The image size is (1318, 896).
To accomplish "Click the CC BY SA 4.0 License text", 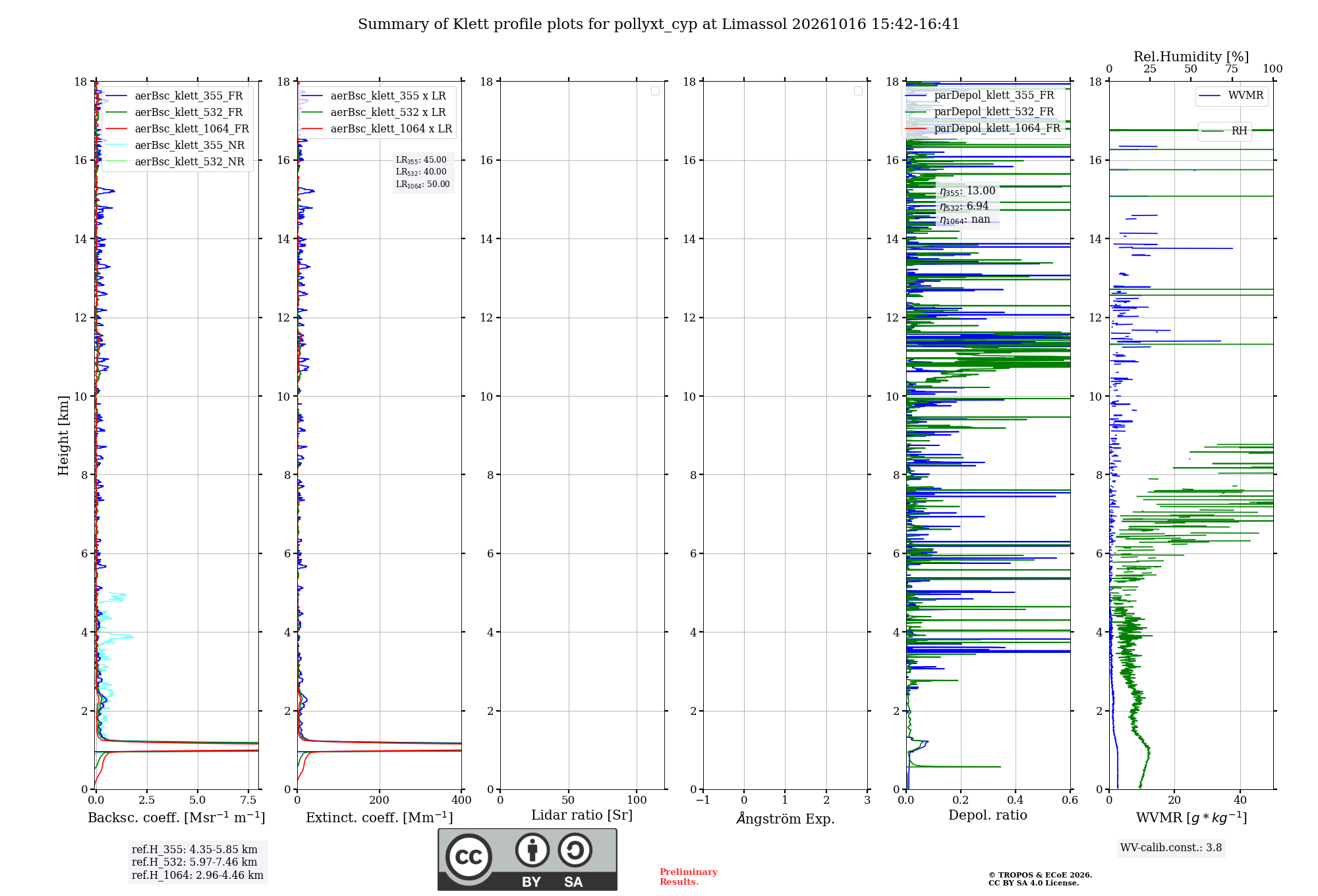I will 1033,883.
